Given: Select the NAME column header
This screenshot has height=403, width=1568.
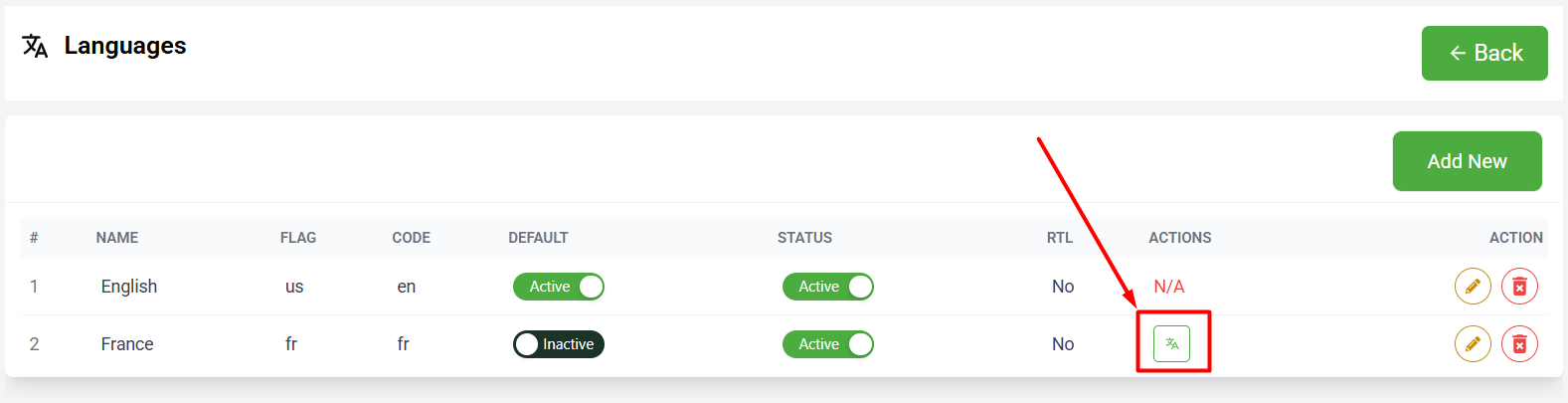Looking at the screenshot, I should 117,238.
